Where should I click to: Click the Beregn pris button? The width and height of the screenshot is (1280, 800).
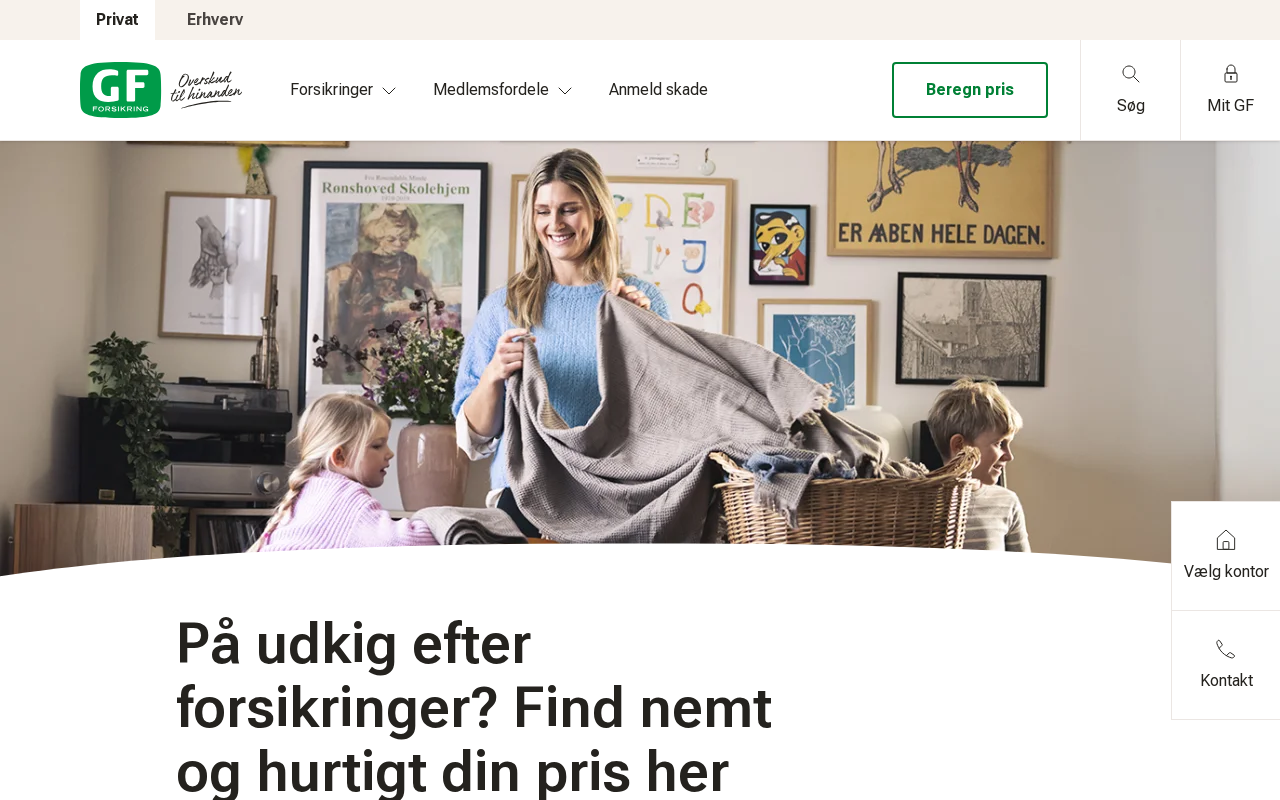tap(970, 90)
